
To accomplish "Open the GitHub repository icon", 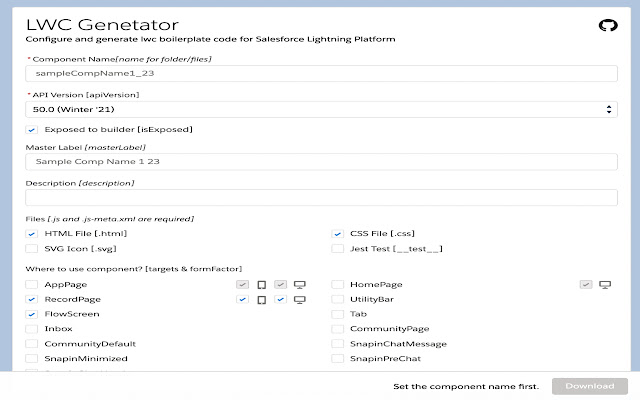I will (x=608, y=25).
